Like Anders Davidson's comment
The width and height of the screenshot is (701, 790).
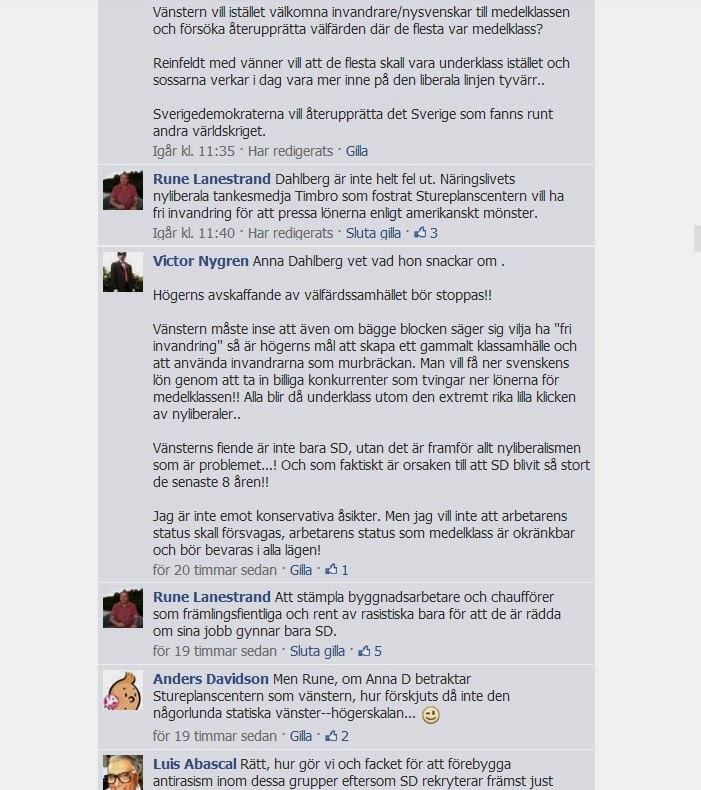300,736
